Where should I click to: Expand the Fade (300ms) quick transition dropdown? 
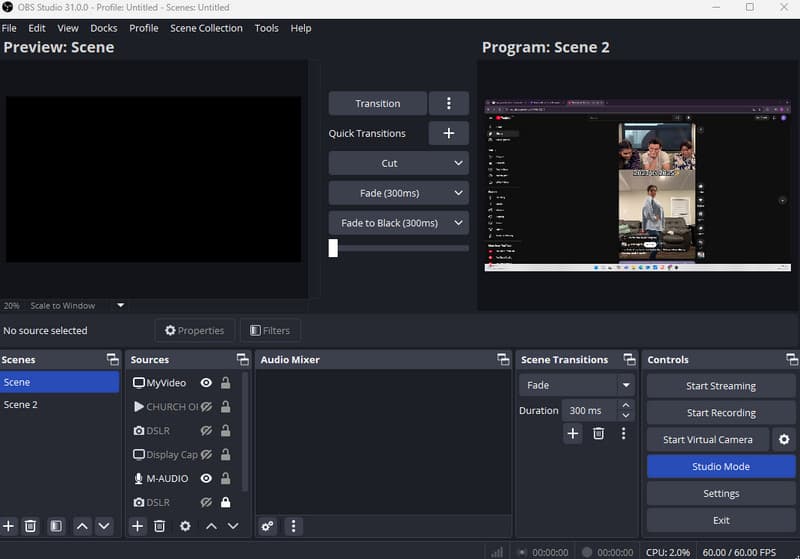click(x=458, y=193)
